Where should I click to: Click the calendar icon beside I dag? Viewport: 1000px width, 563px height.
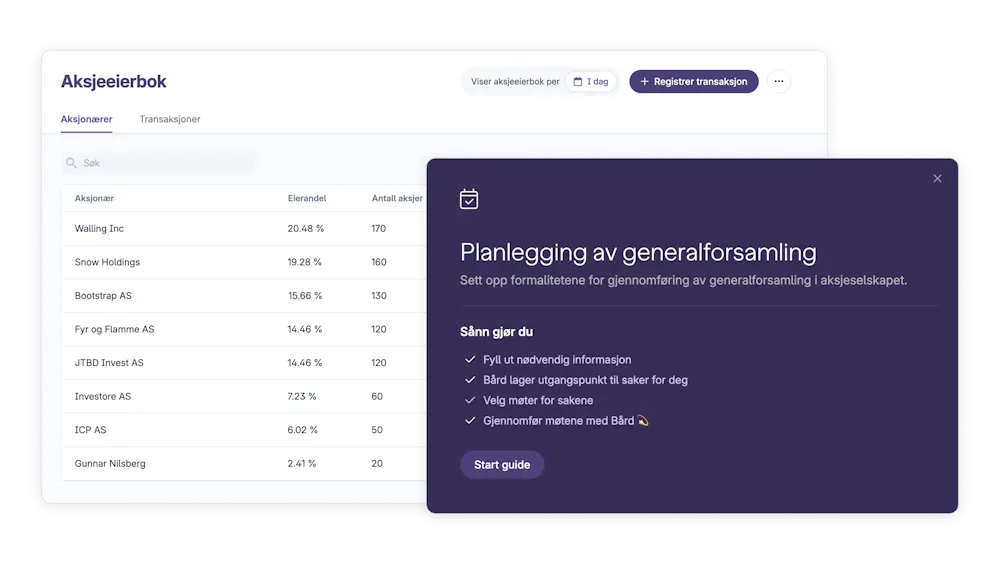[578, 82]
